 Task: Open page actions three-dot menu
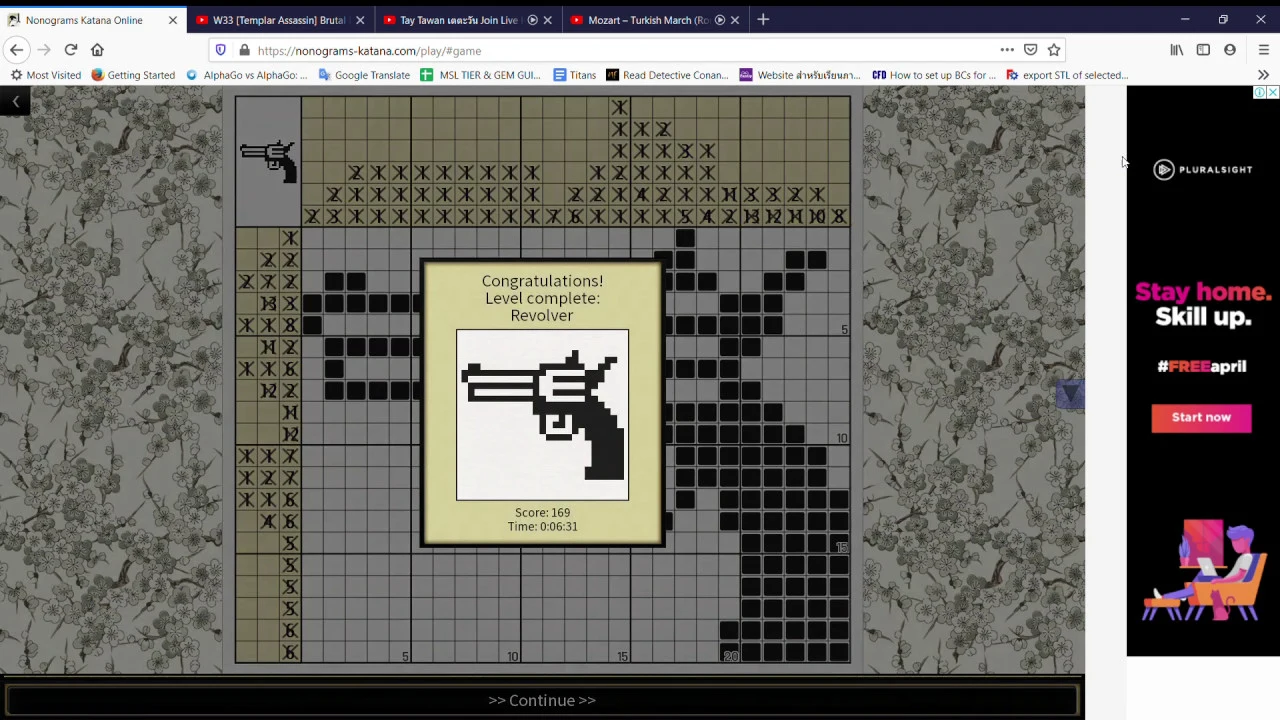coord(1007,50)
